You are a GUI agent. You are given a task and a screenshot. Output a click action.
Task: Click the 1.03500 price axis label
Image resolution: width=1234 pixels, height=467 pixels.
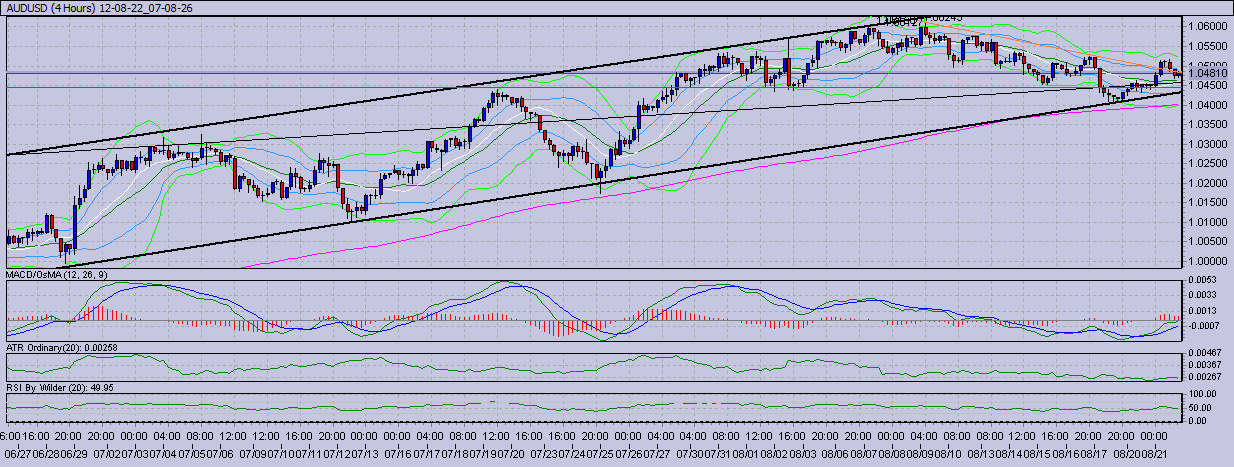(x=1205, y=124)
